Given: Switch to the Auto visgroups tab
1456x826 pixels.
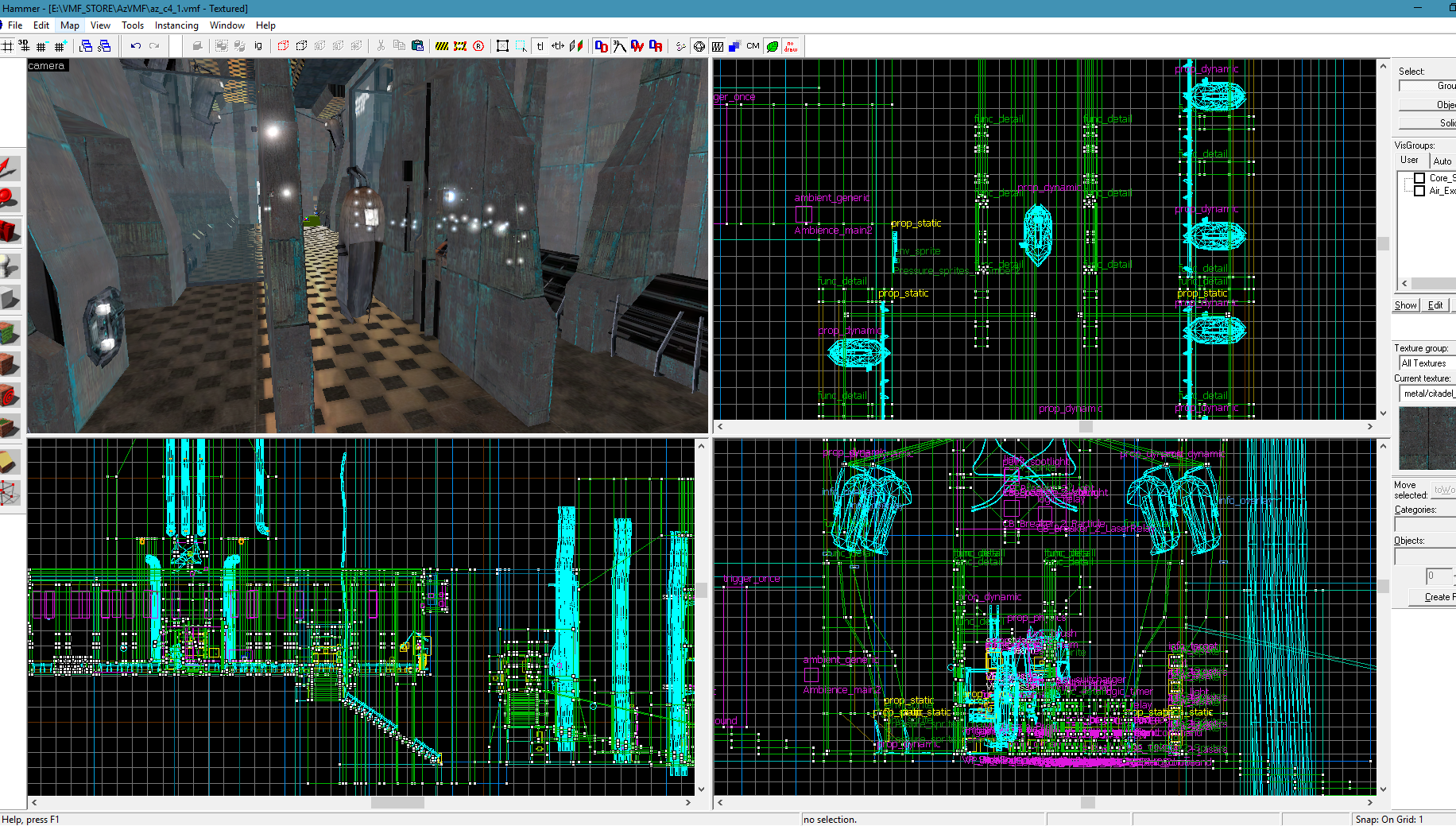Looking at the screenshot, I should pos(1442,161).
